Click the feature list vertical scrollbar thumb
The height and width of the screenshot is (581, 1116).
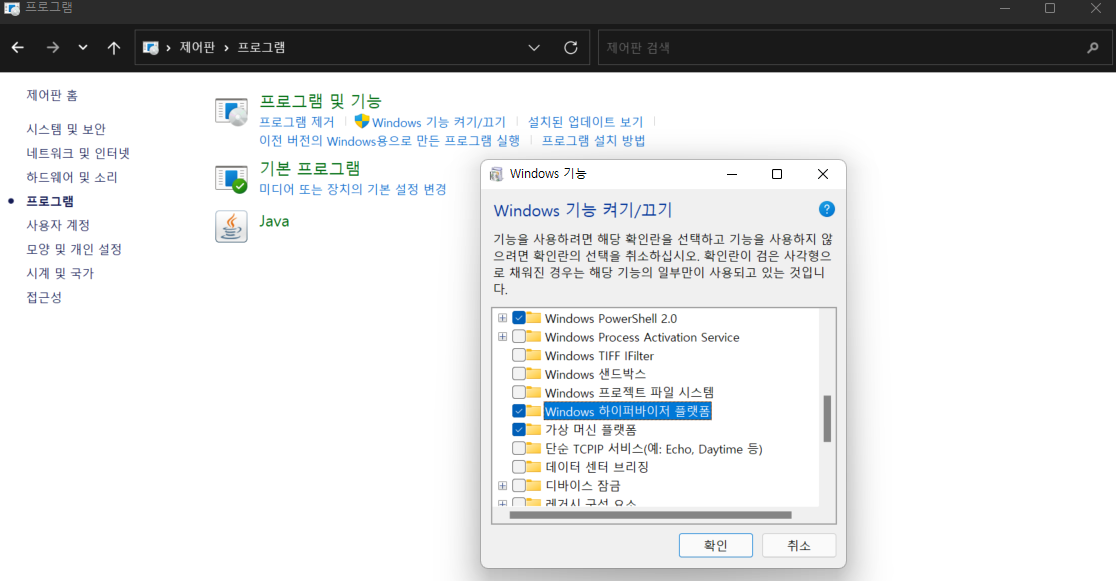point(827,419)
